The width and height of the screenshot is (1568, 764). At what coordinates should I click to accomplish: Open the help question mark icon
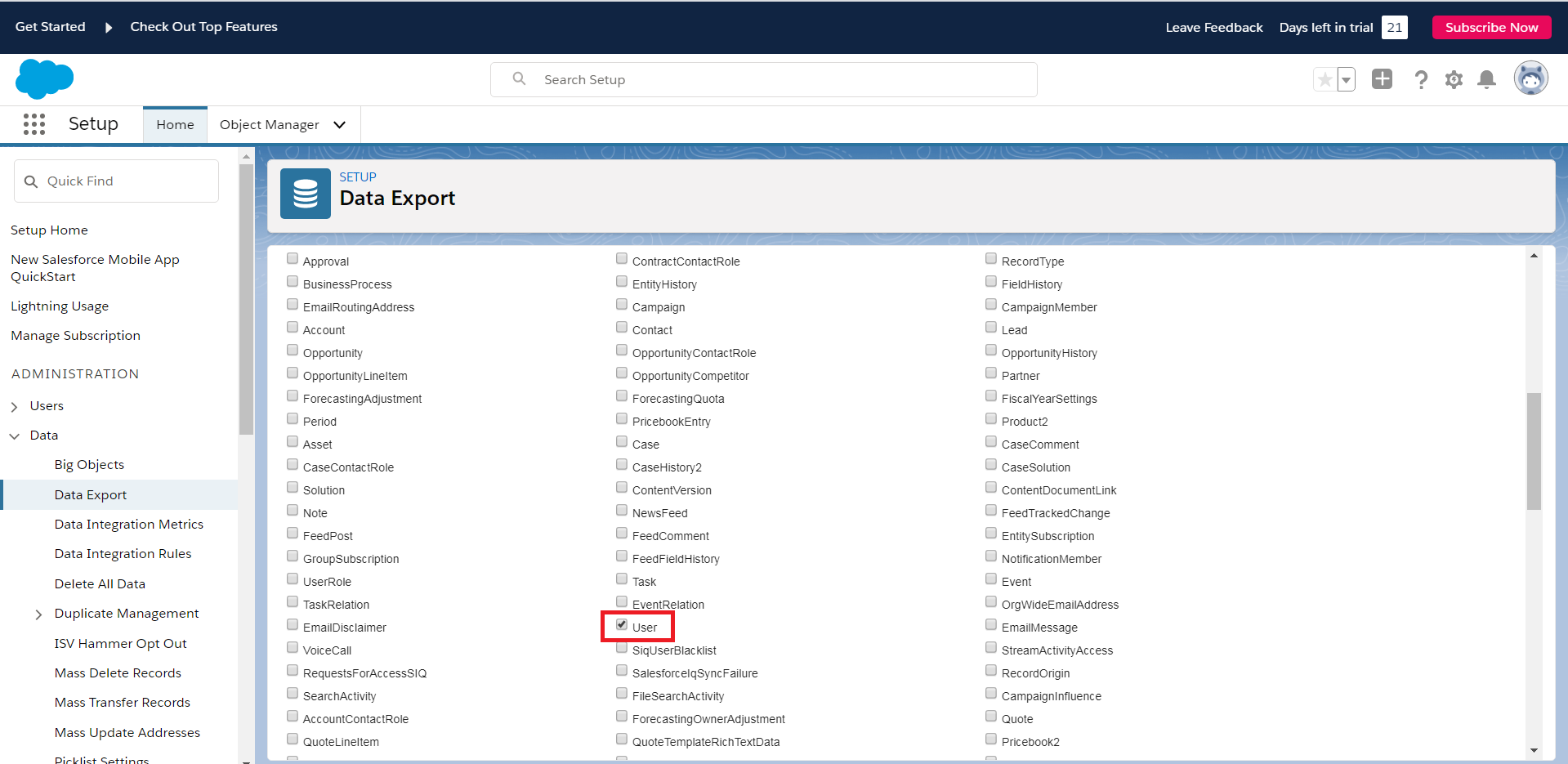(x=1421, y=79)
